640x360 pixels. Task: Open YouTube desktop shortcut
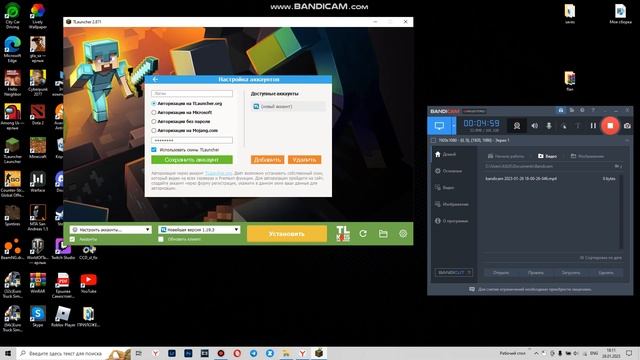[x=88, y=283]
